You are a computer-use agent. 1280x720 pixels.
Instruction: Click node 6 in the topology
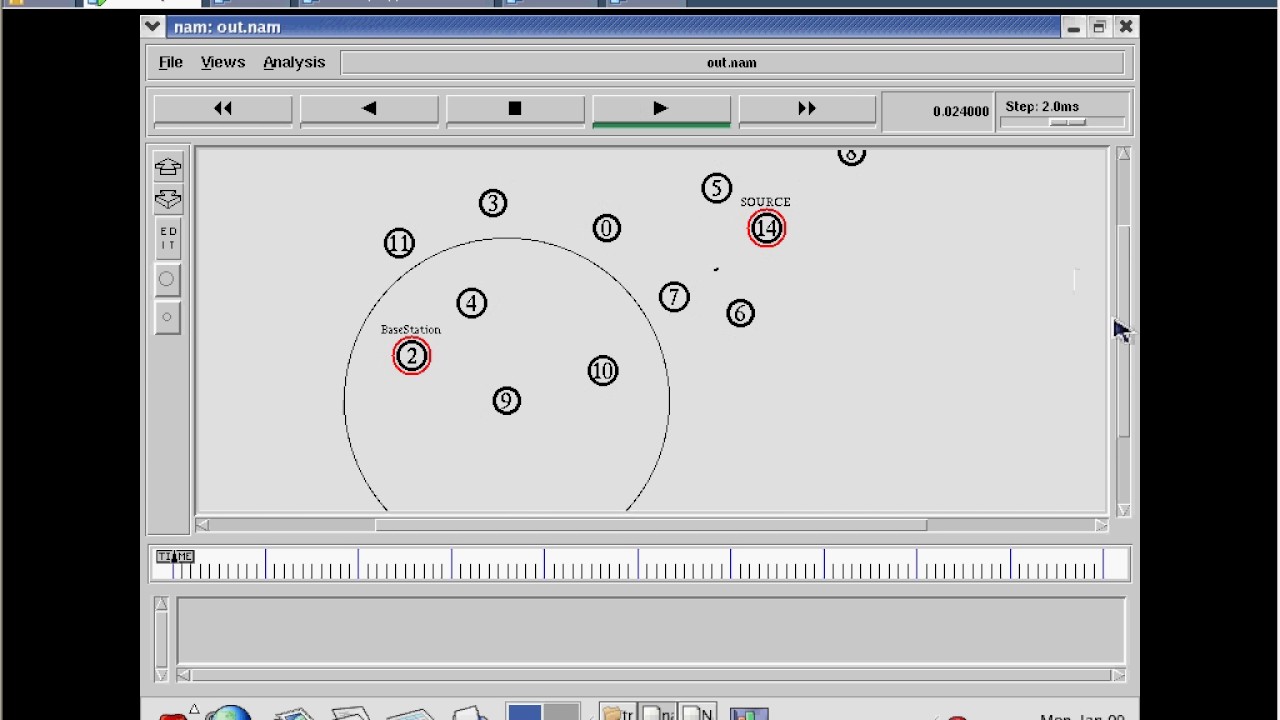pos(740,314)
